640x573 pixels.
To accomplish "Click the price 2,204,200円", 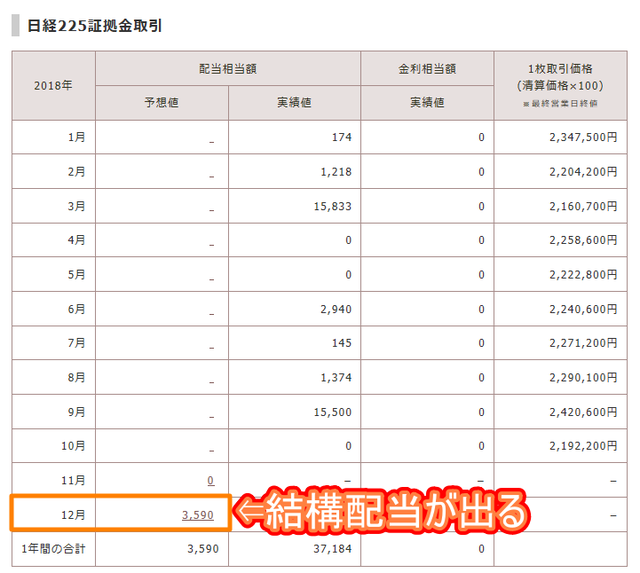I will pos(583,171).
